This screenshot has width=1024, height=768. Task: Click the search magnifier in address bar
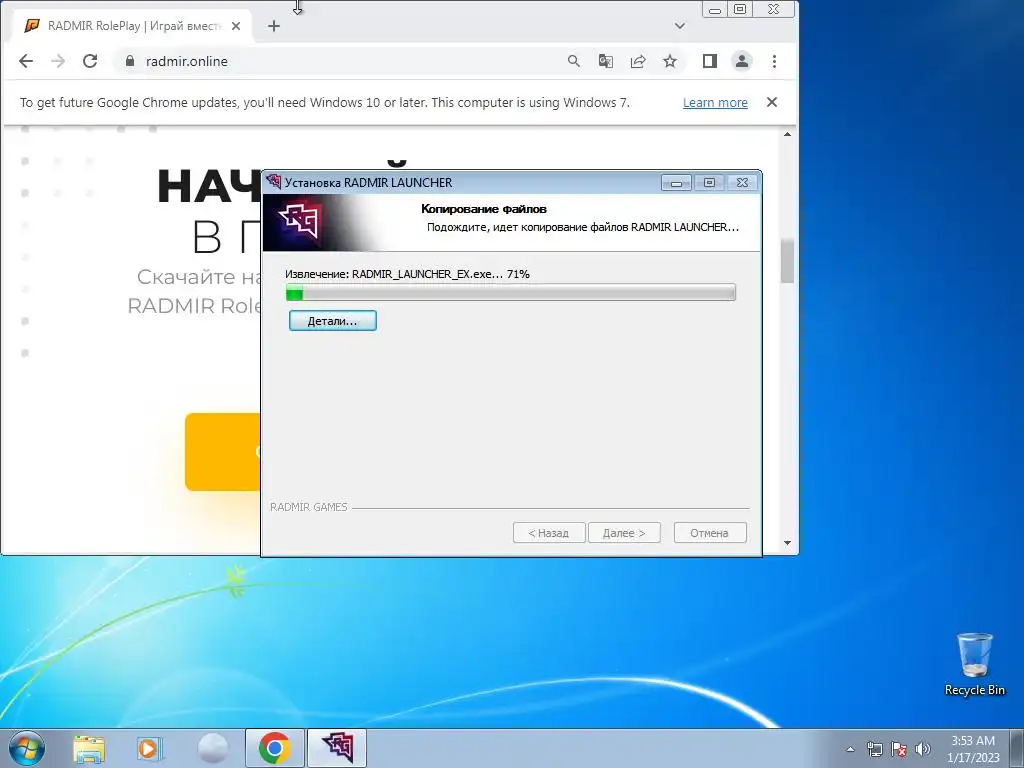pyautogui.click(x=573, y=61)
